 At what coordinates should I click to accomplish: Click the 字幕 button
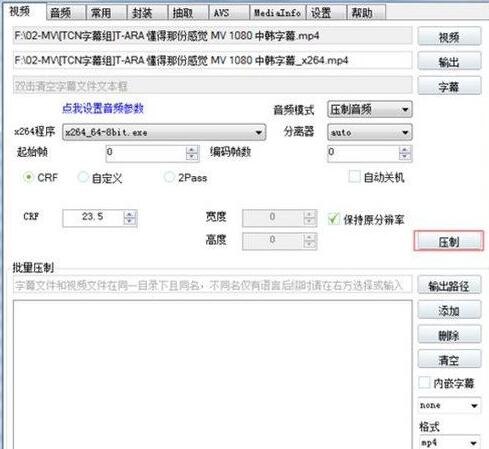(x=449, y=86)
